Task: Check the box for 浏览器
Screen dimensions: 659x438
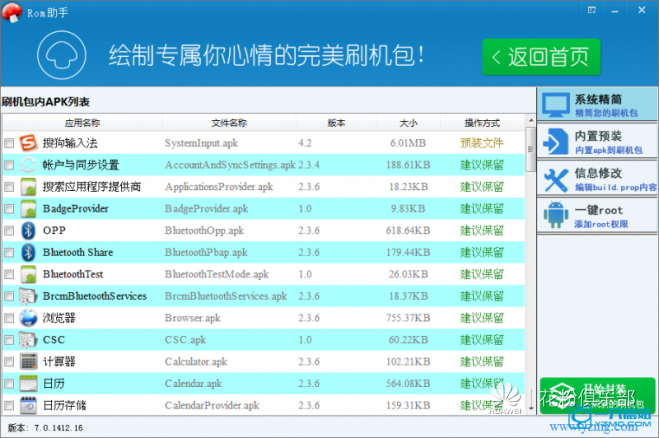Action: tap(9, 318)
